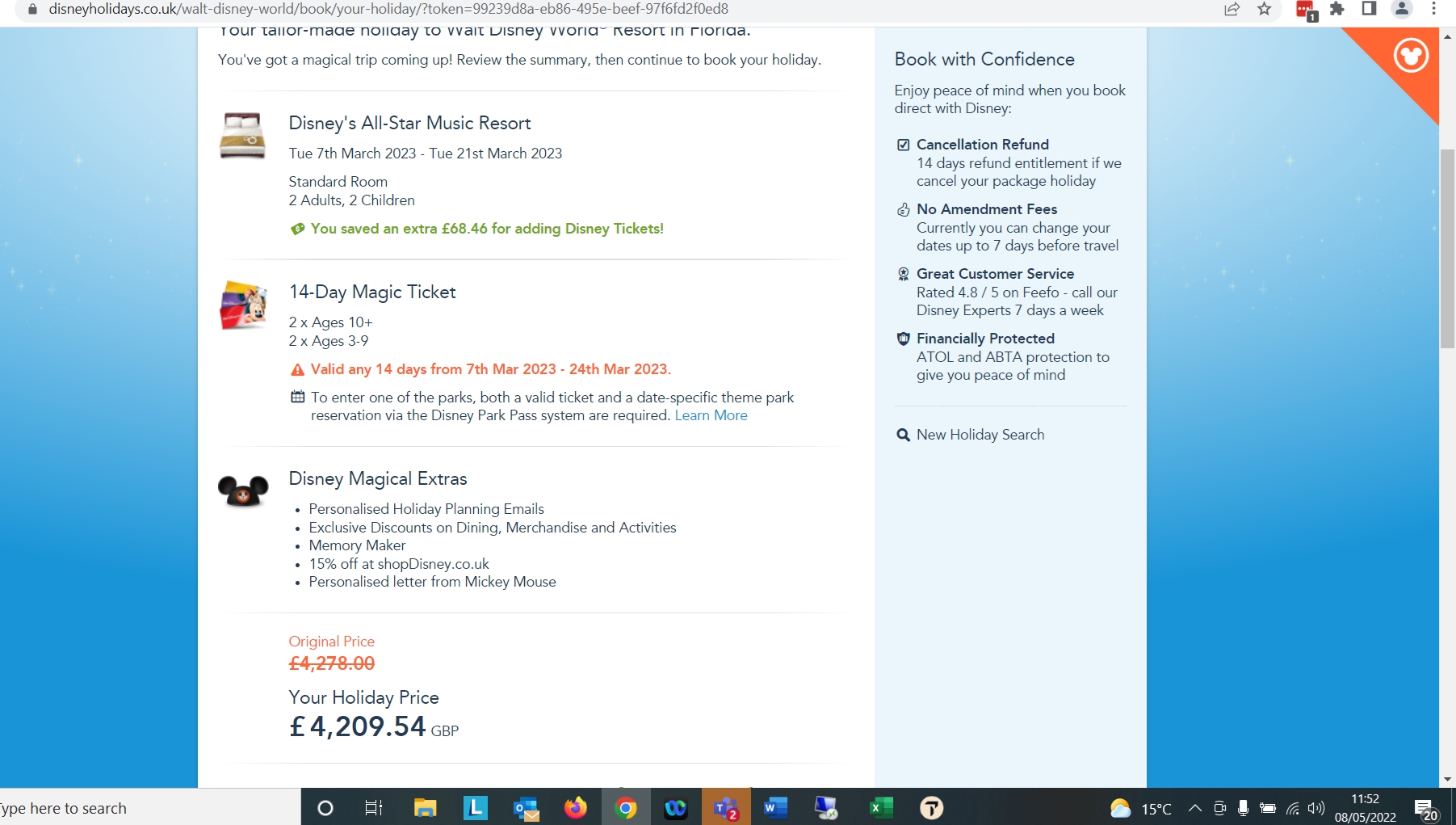Open Outlook from the taskbar
This screenshot has height=825, width=1456.
click(526, 808)
